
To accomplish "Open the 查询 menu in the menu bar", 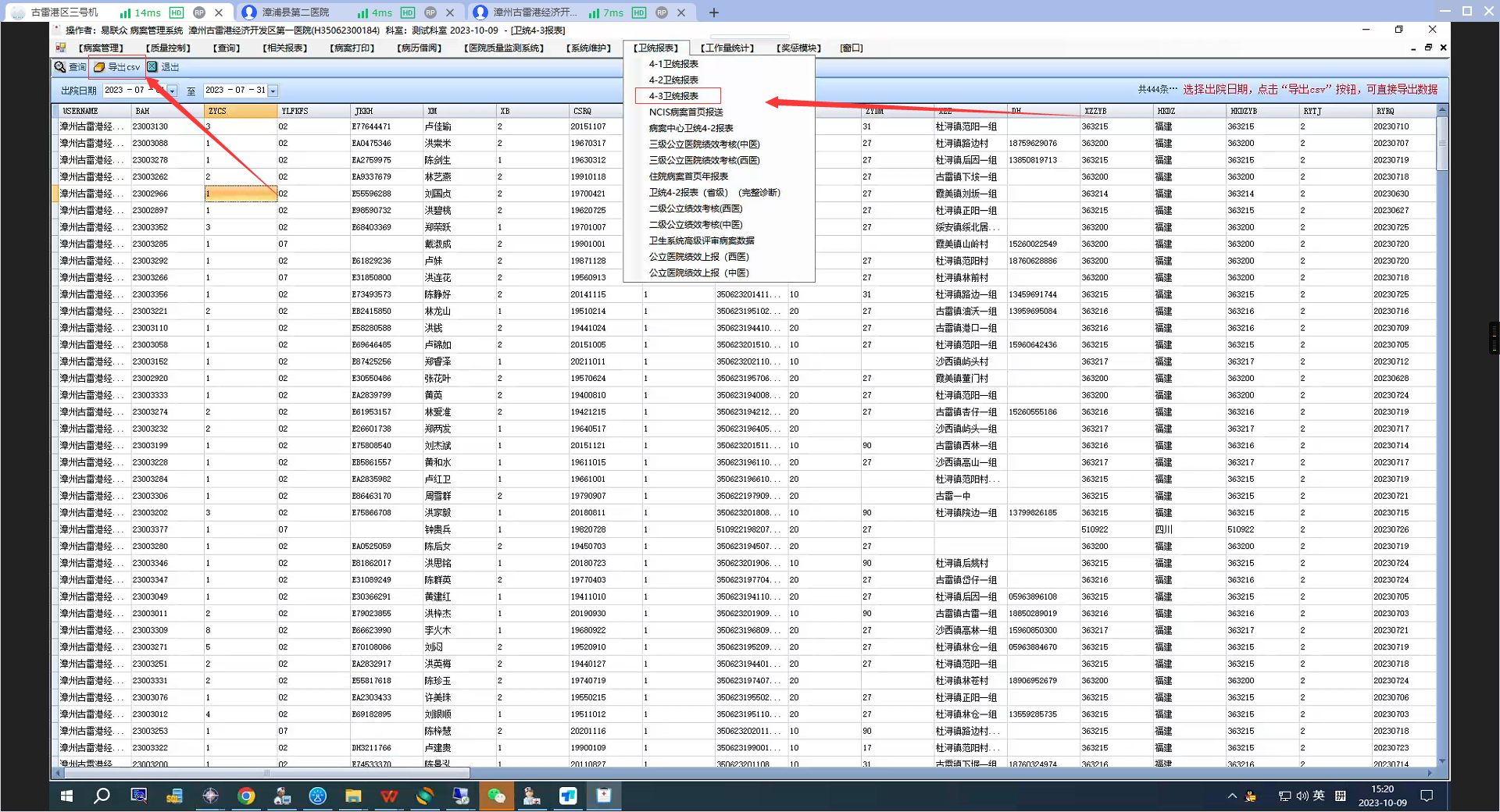I will [x=227, y=48].
